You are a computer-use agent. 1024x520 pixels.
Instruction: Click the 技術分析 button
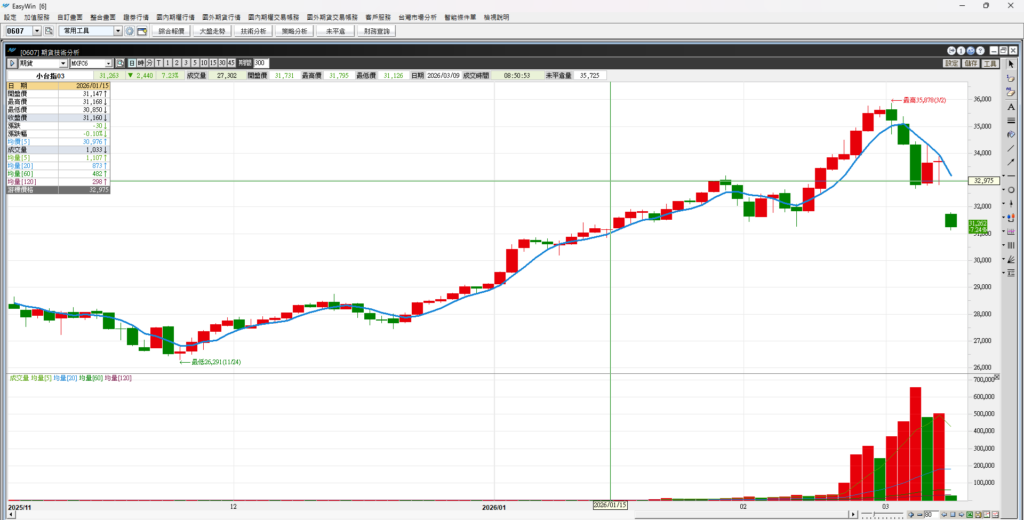pos(253,31)
